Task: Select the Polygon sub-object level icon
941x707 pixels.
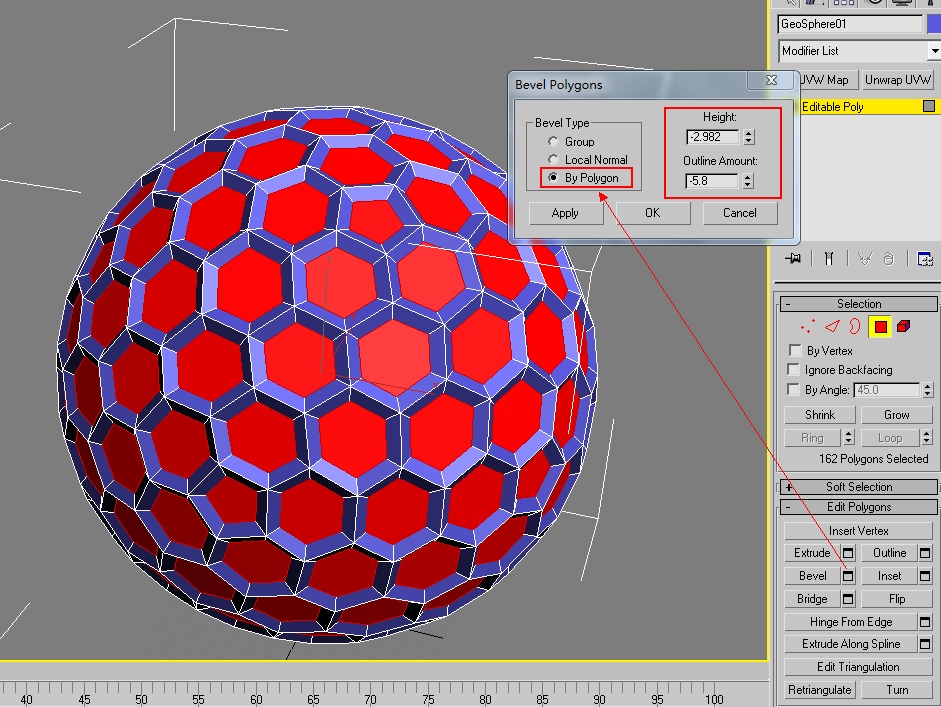Action: (x=880, y=326)
